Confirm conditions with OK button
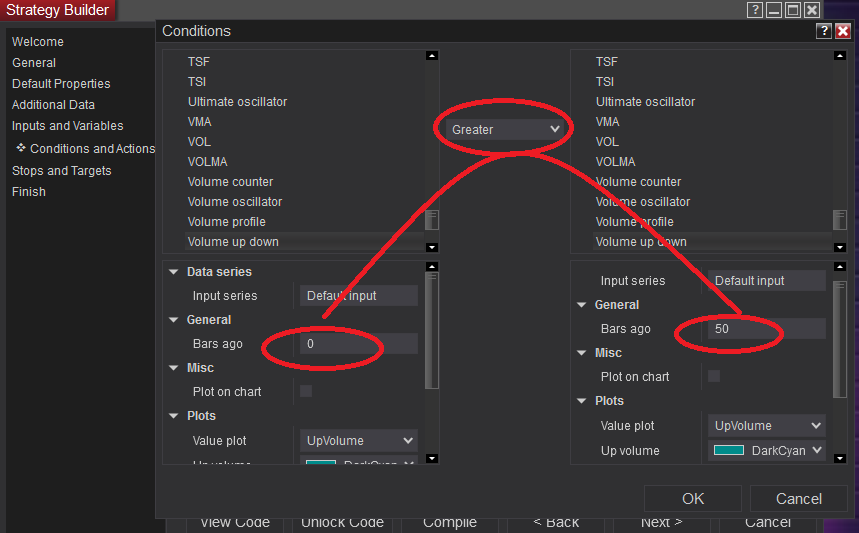The width and height of the screenshot is (859, 533). [693, 498]
